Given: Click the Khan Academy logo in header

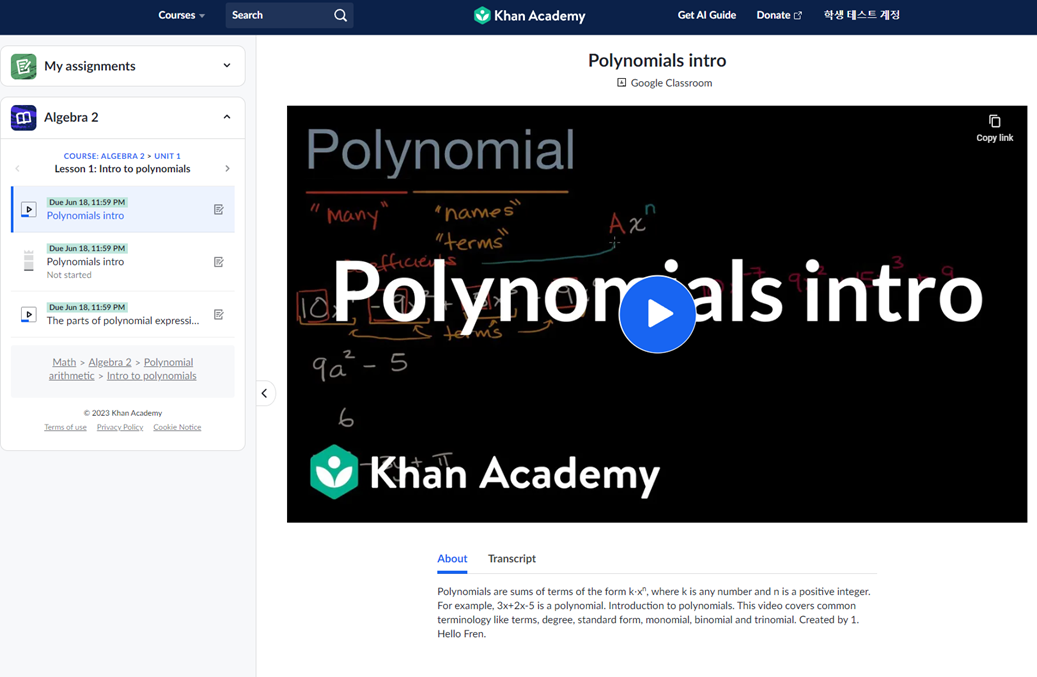Looking at the screenshot, I should click(x=530, y=15).
